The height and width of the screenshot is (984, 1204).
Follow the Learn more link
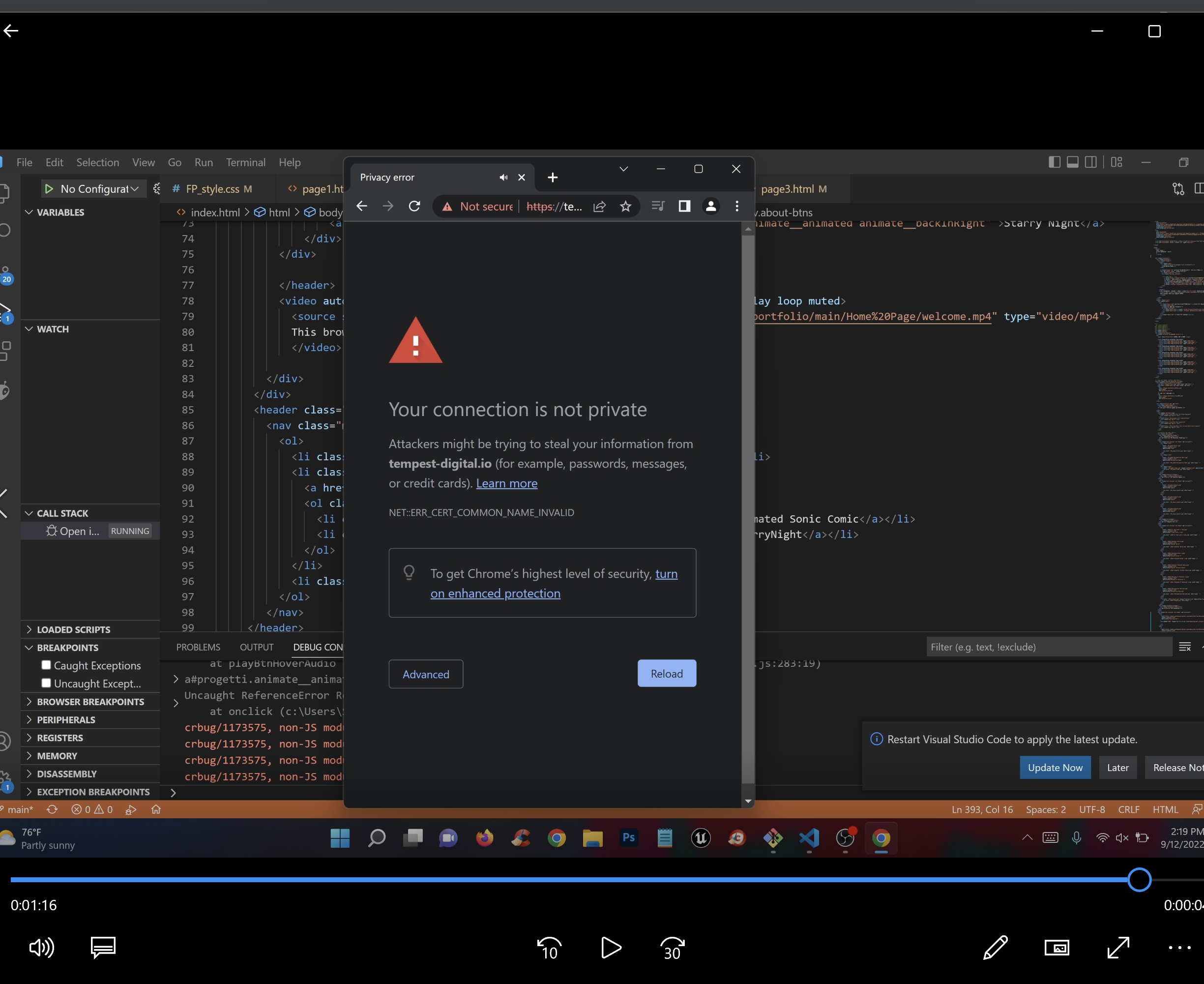click(x=506, y=483)
